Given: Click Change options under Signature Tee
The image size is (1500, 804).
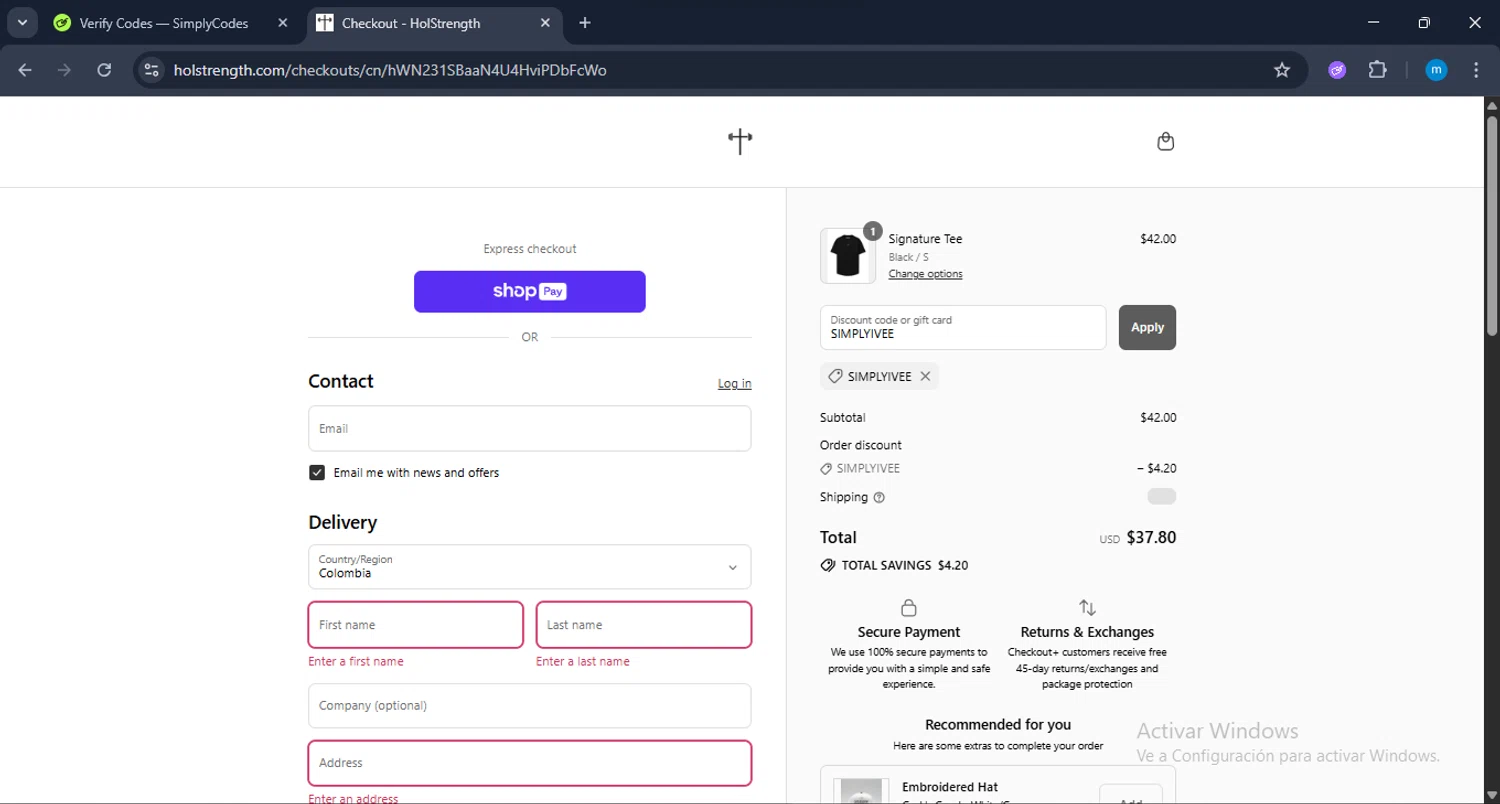Looking at the screenshot, I should coord(925,274).
